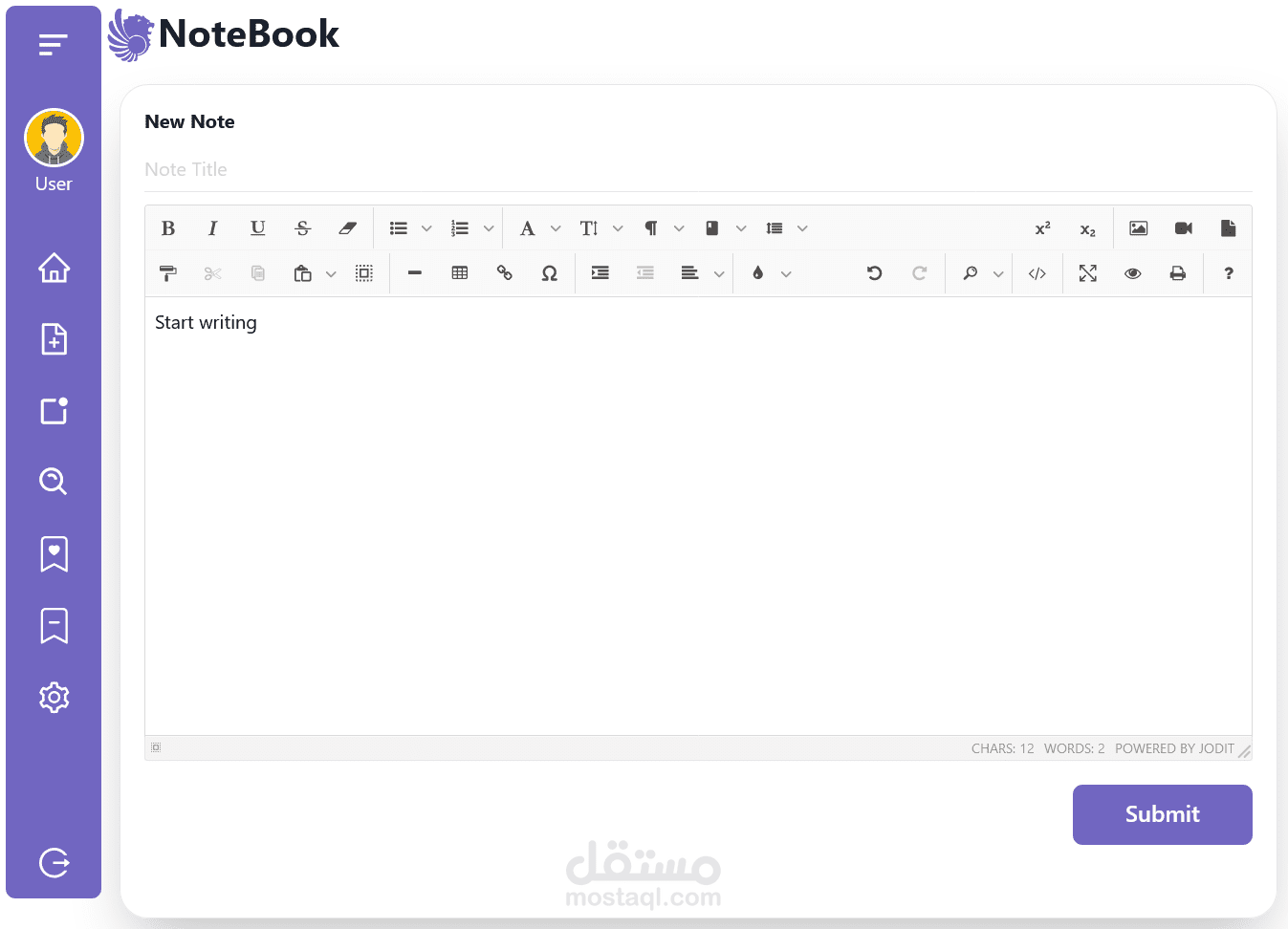Click the class span icon
This screenshot has height=929, width=1288.
pyautogui.click(x=712, y=228)
